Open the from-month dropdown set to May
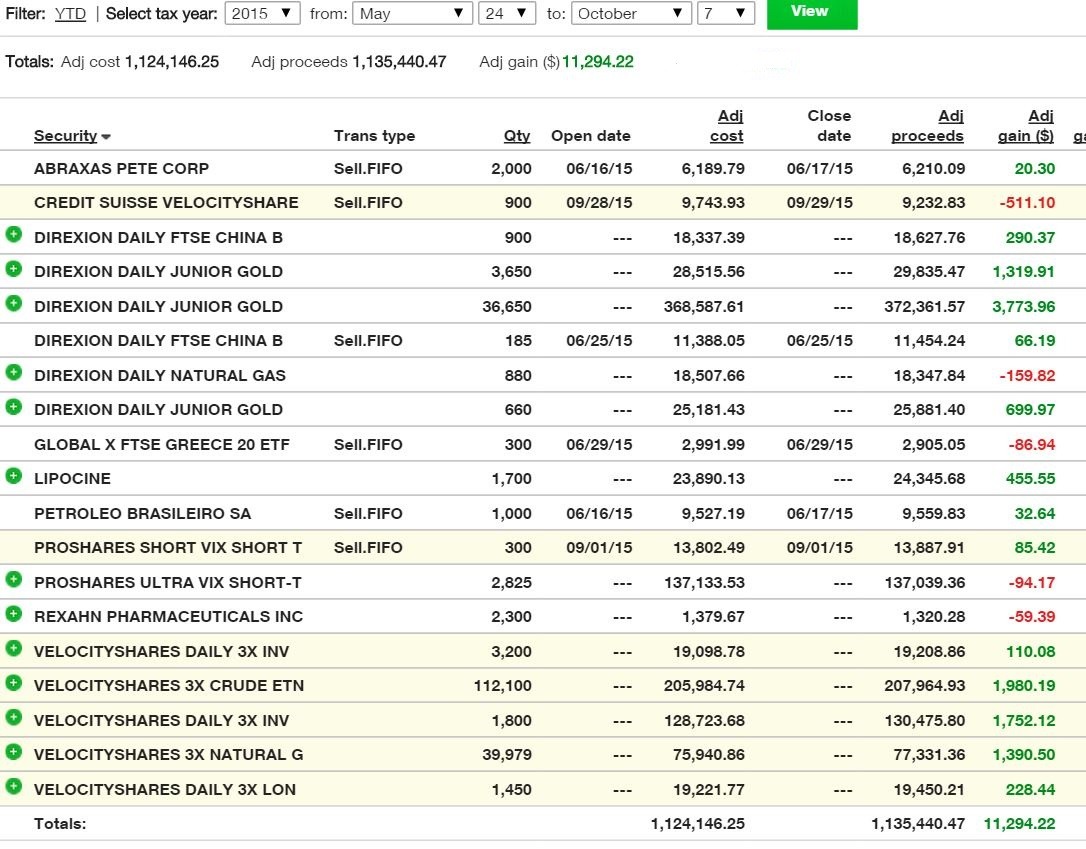 coord(412,13)
